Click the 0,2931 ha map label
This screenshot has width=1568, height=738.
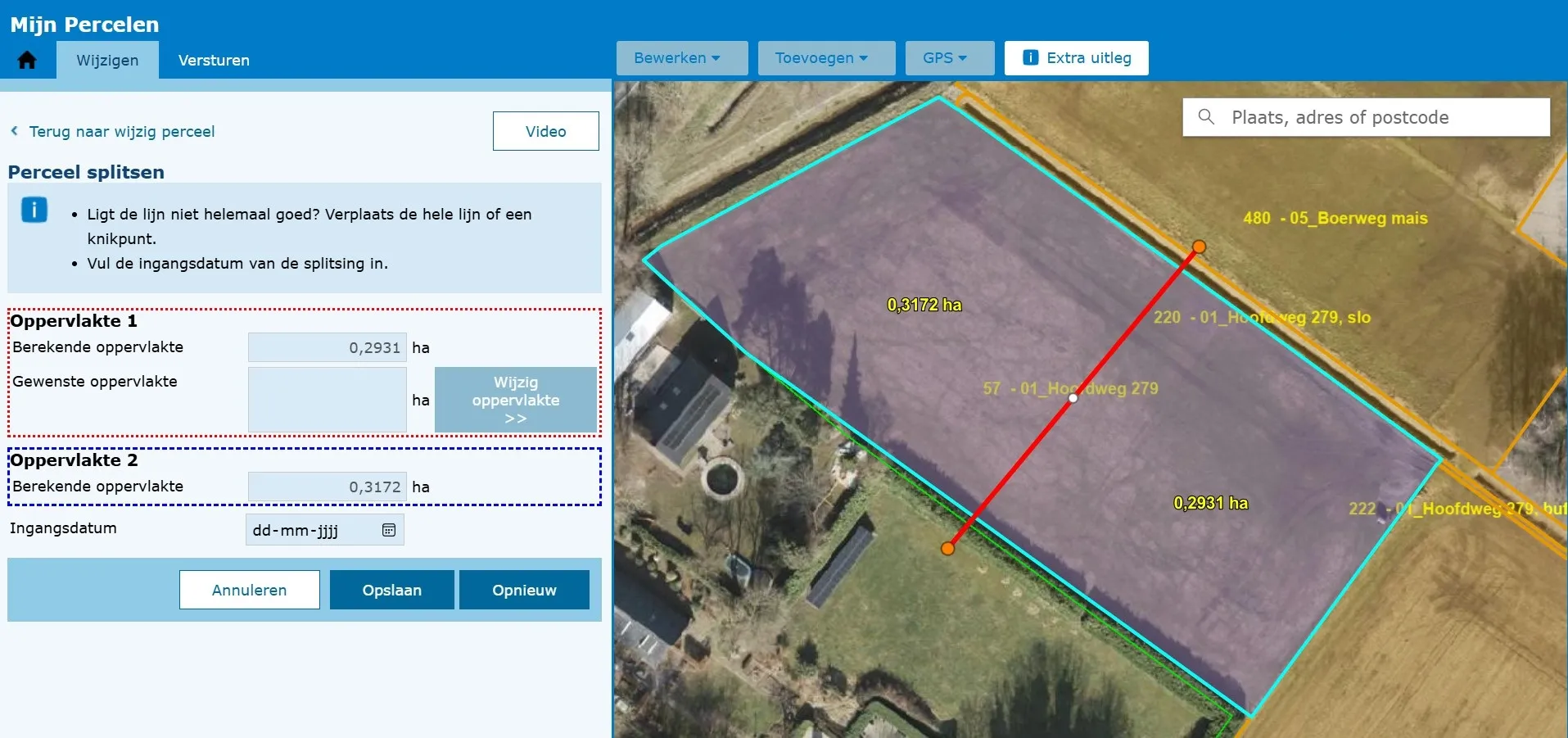pos(1211,503)
